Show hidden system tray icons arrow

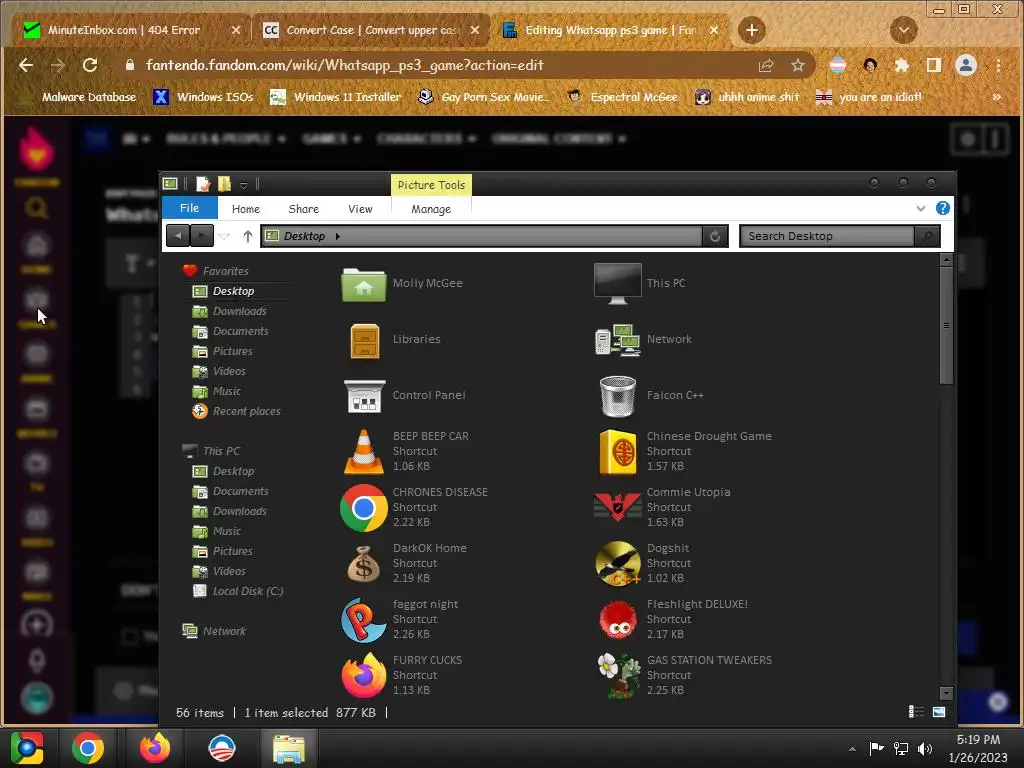852,749
